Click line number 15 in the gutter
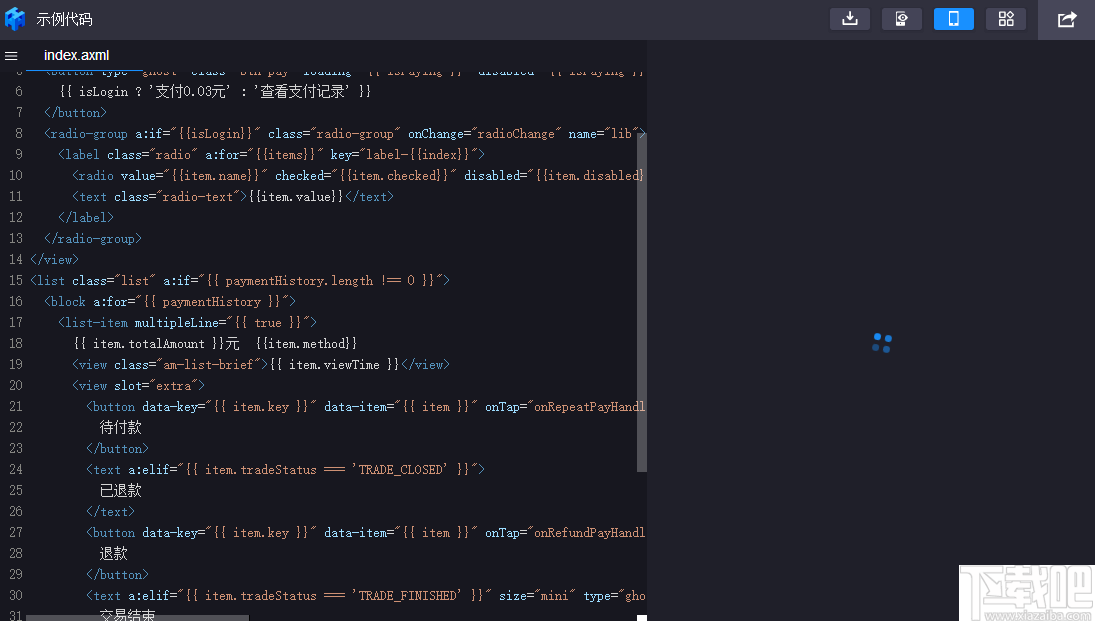1095x621 pixels. [x=15, y=280]
